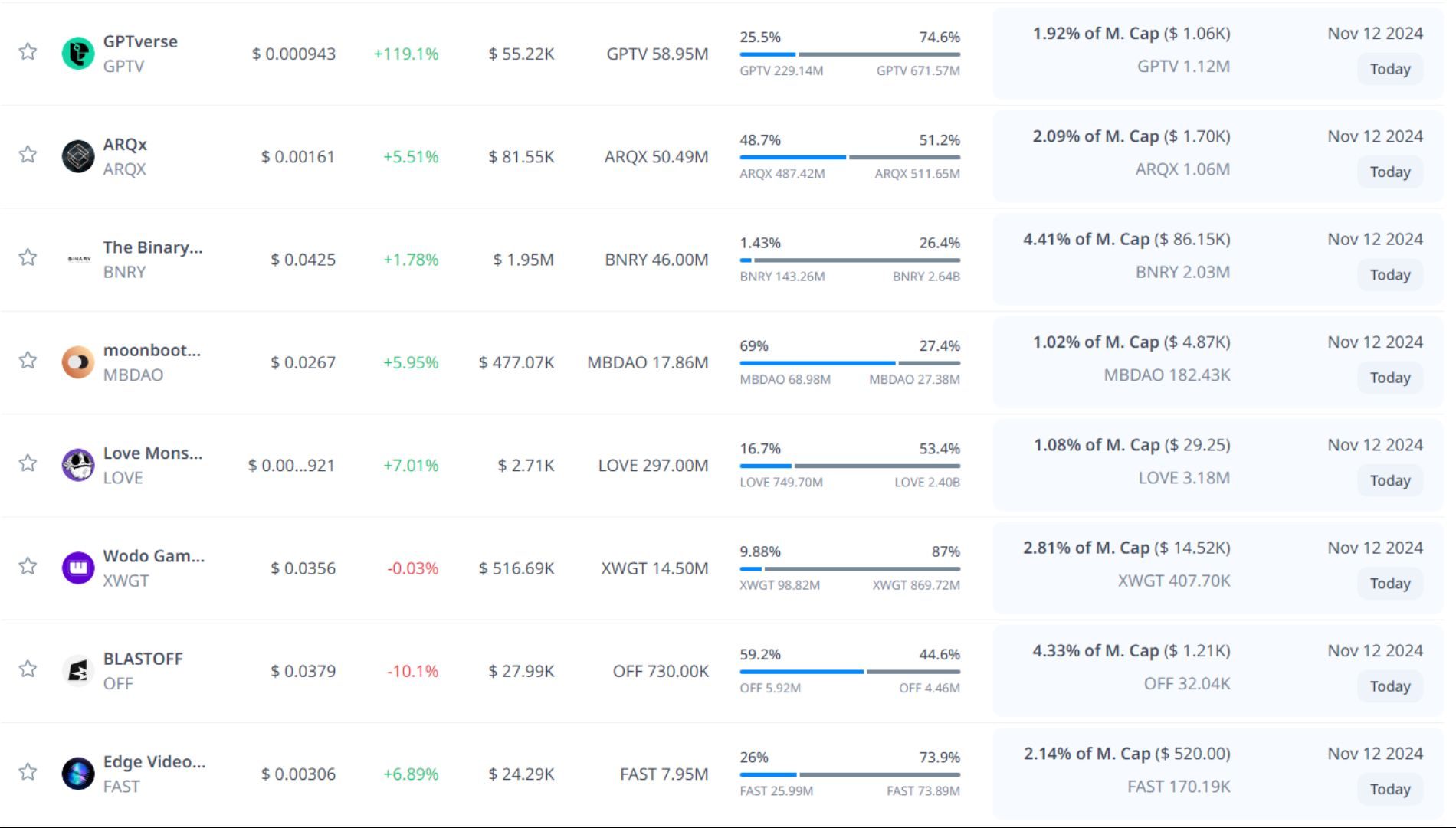The width and height of the screenshot is (1456, 828).
Task: Click the Wodo Gaming purple logo icon
Action: pyautogui.click(x=77, y=568)
